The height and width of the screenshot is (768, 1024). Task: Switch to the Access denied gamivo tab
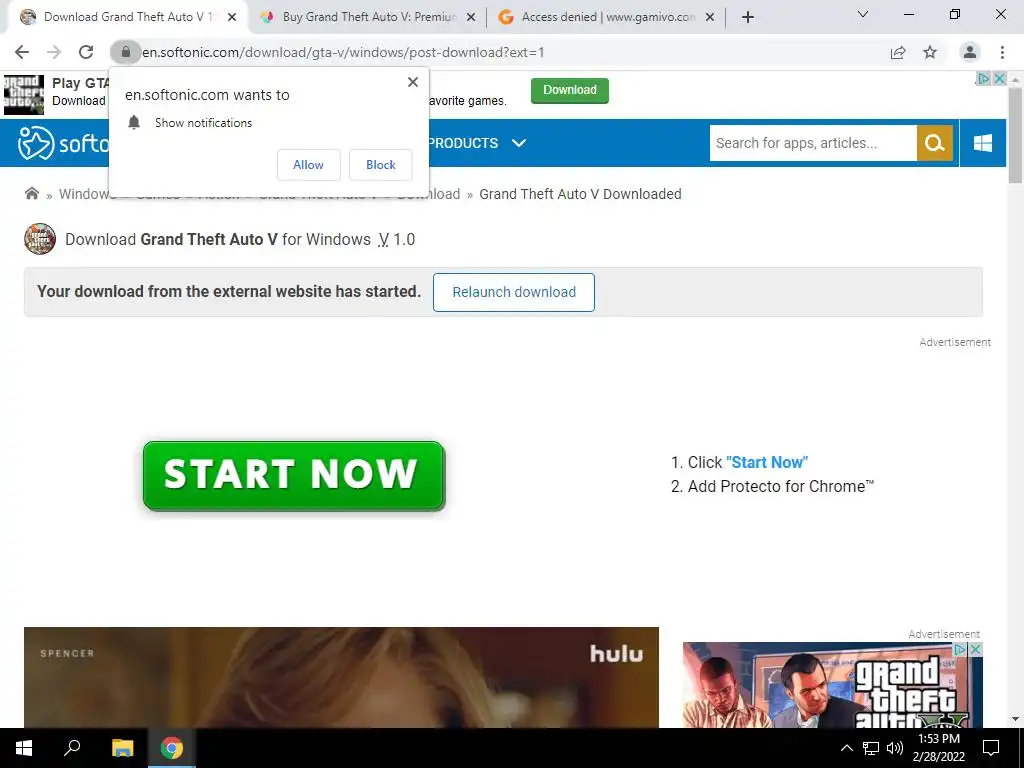(x=607, y=17)
